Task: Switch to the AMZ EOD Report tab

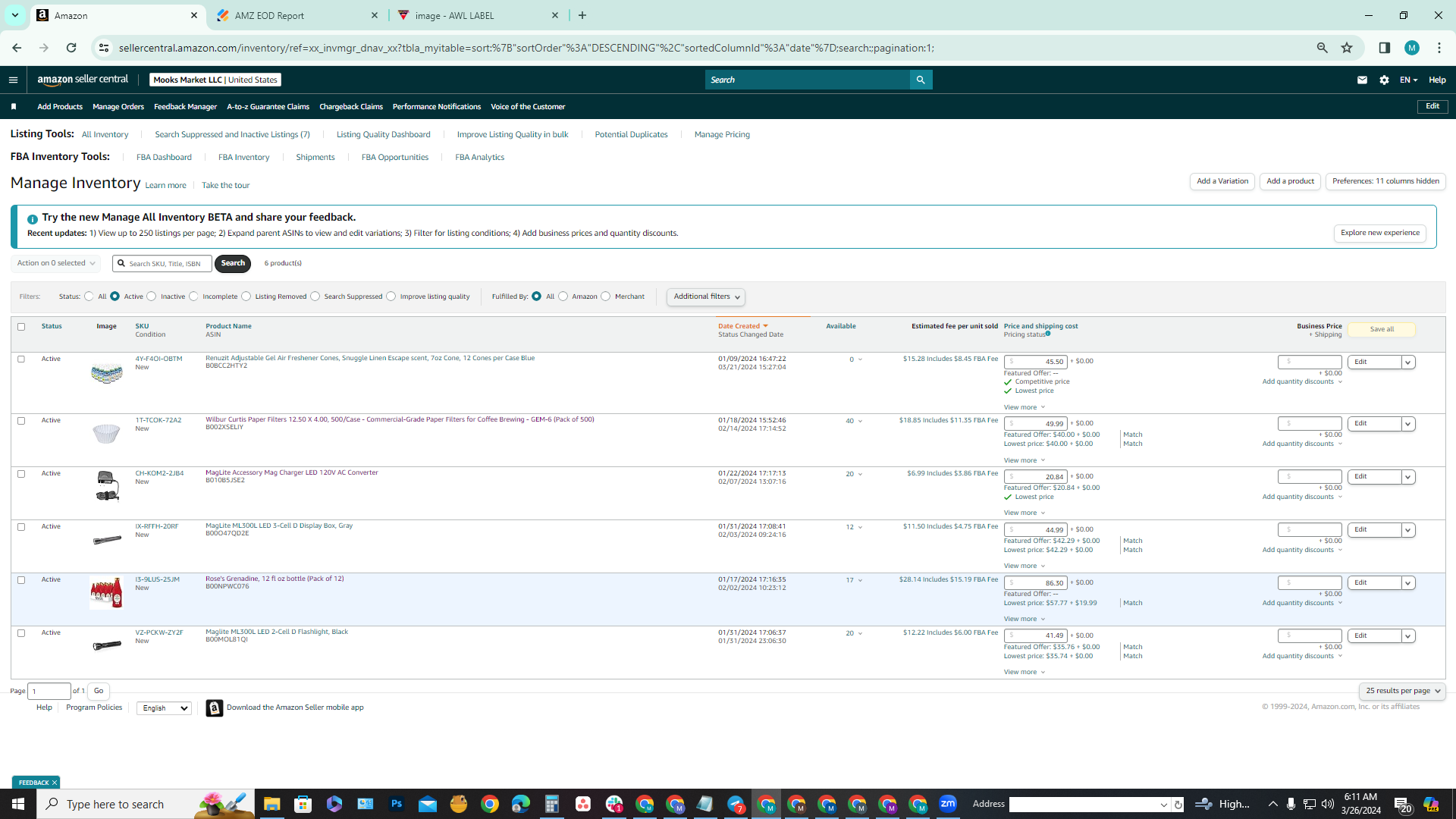Action: pyautogui.click(x=297, y=15)
